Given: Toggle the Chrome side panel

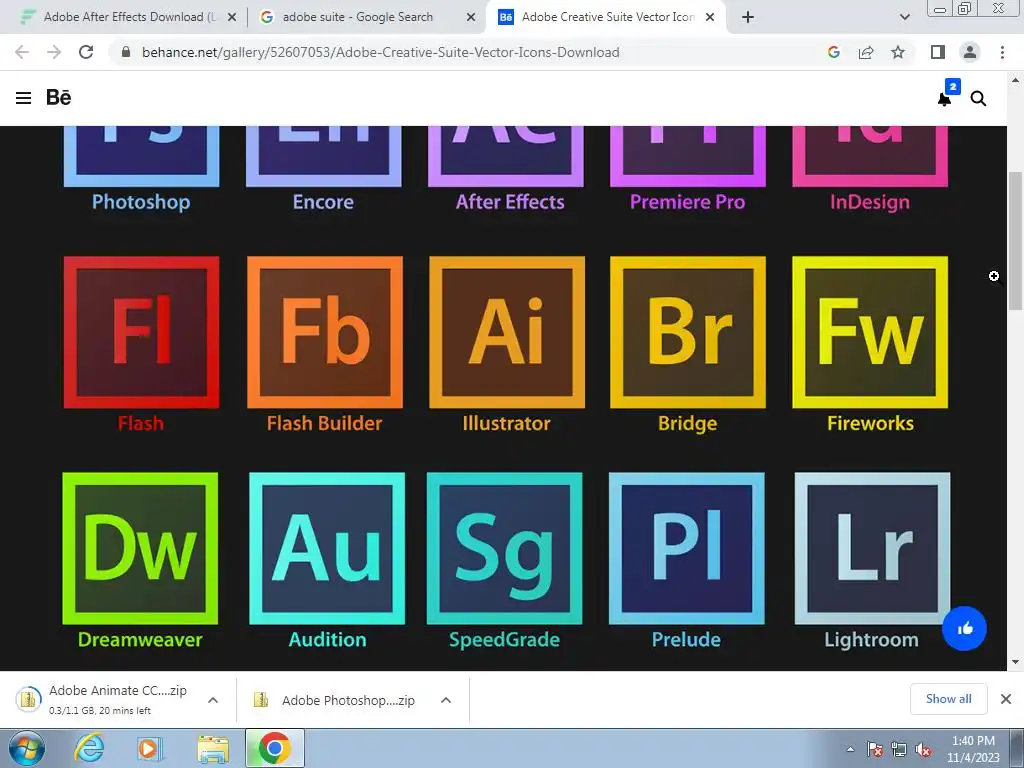Looking at the screenshot, I should [x=938, y=52].
